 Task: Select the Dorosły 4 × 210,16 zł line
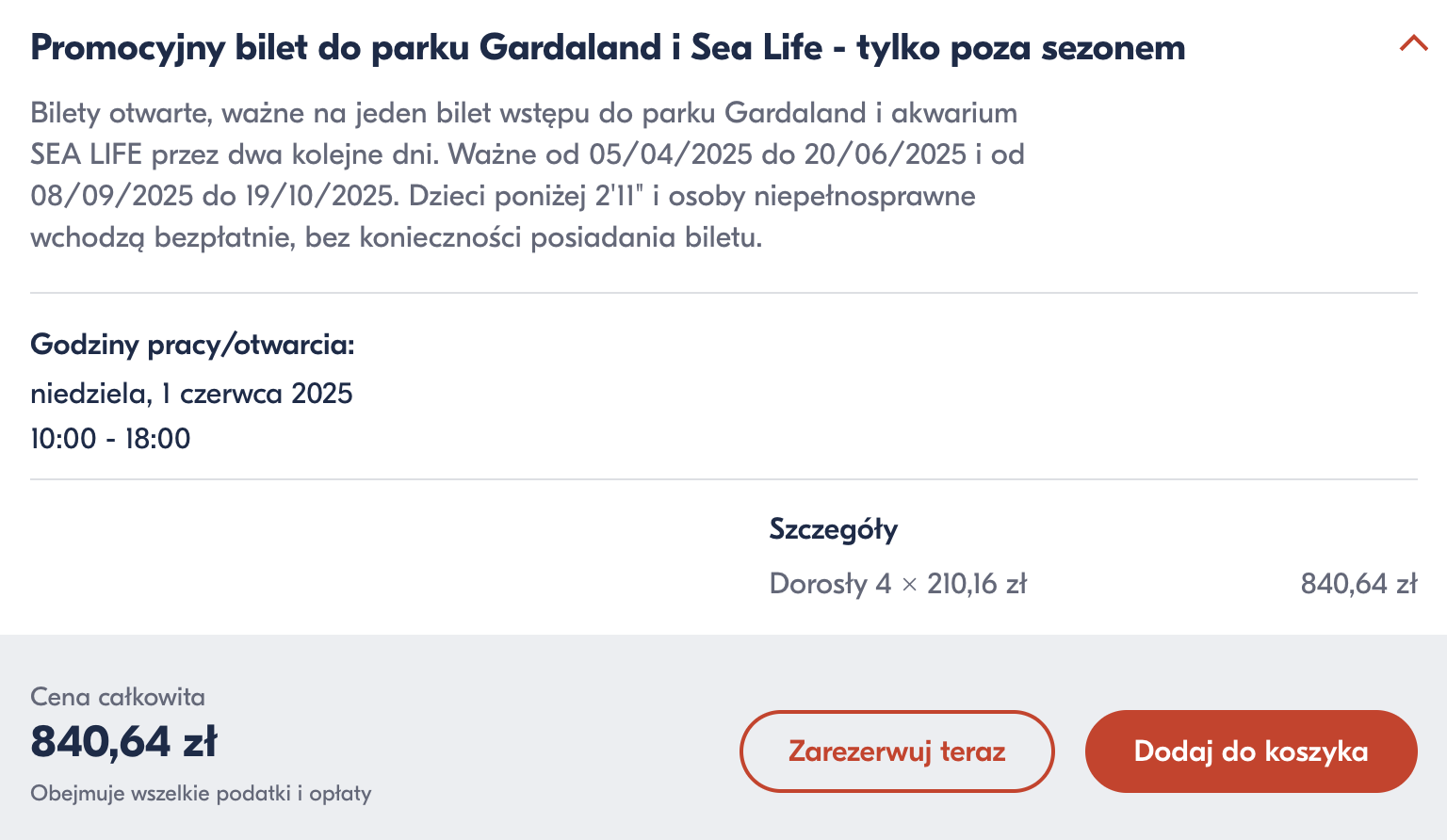[898, 584]
